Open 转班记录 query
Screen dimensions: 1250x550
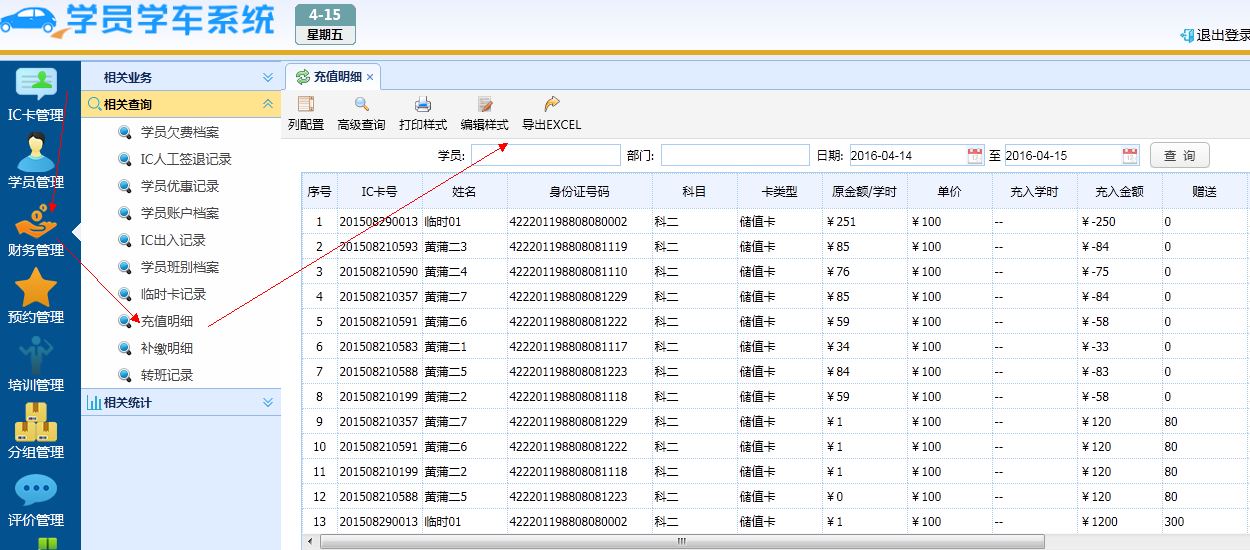167,375
